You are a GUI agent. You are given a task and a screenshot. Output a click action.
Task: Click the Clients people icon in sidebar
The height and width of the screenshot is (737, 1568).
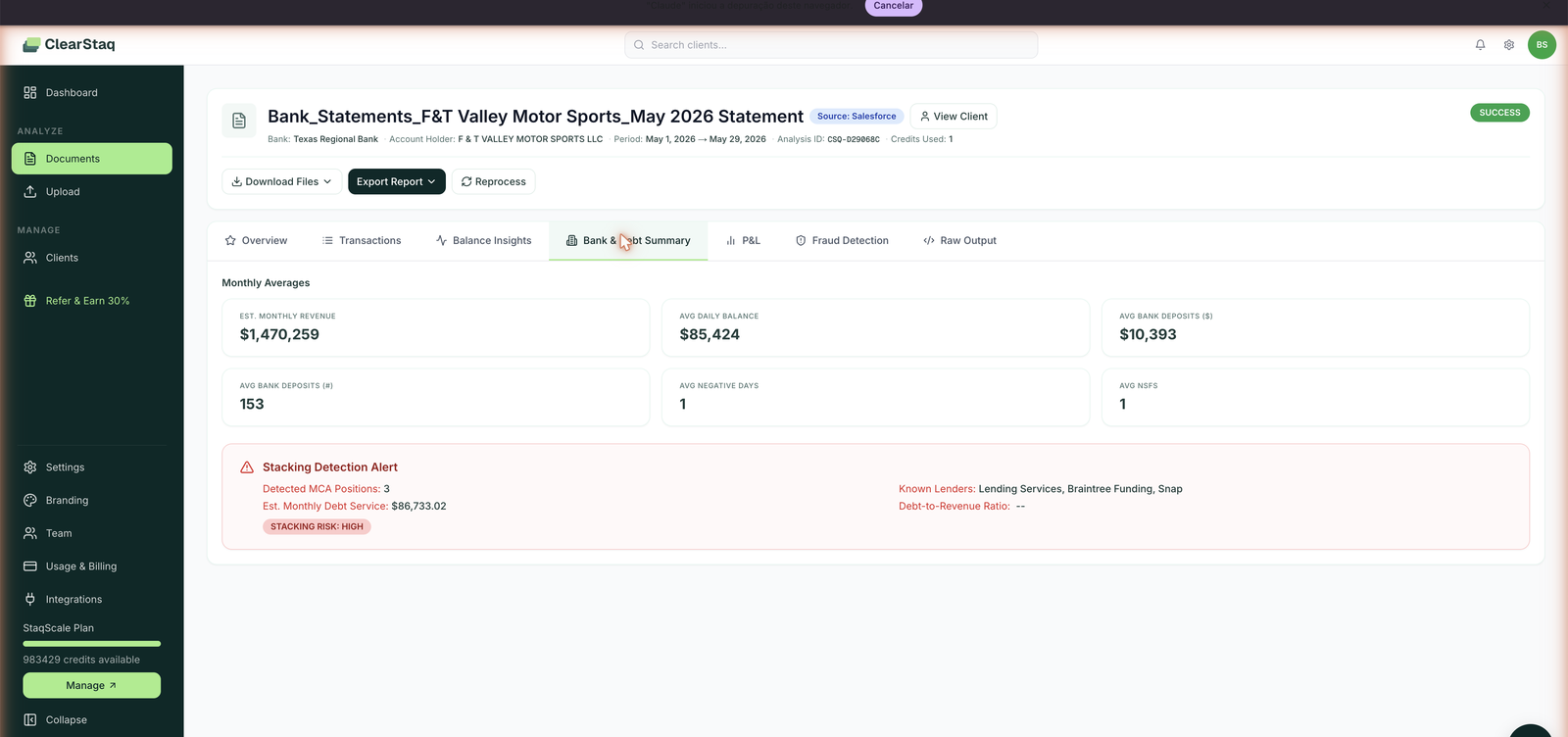pos(30,258)
